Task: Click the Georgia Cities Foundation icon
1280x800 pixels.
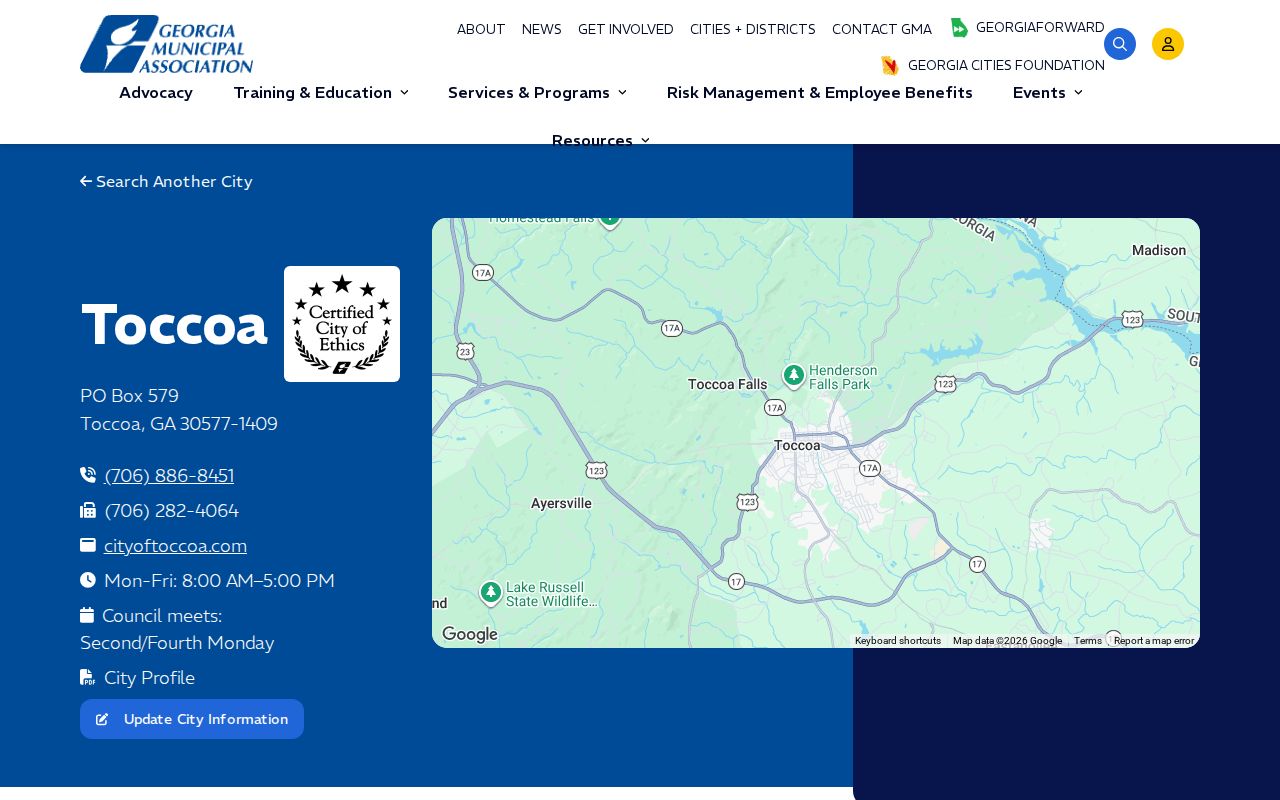Action: coord(889,66)
